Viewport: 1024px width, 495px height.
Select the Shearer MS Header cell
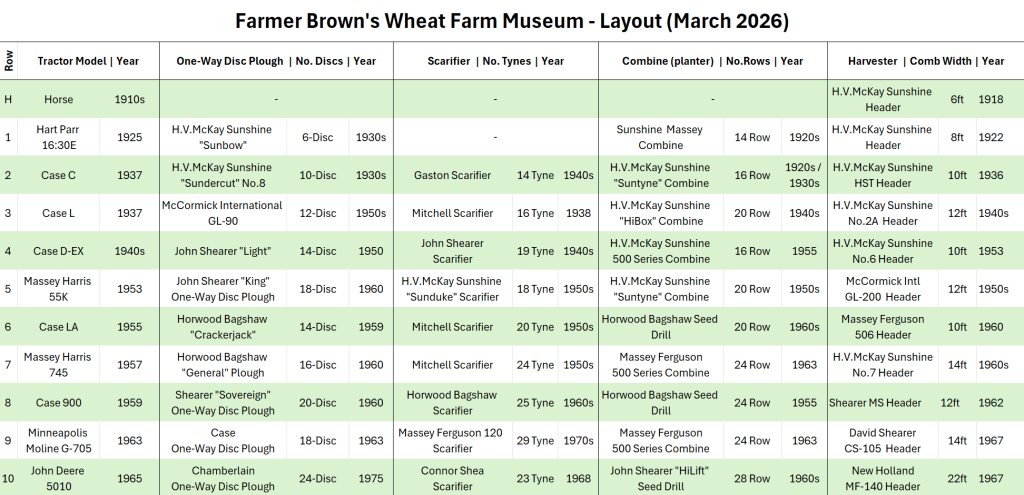click(875, 403)
